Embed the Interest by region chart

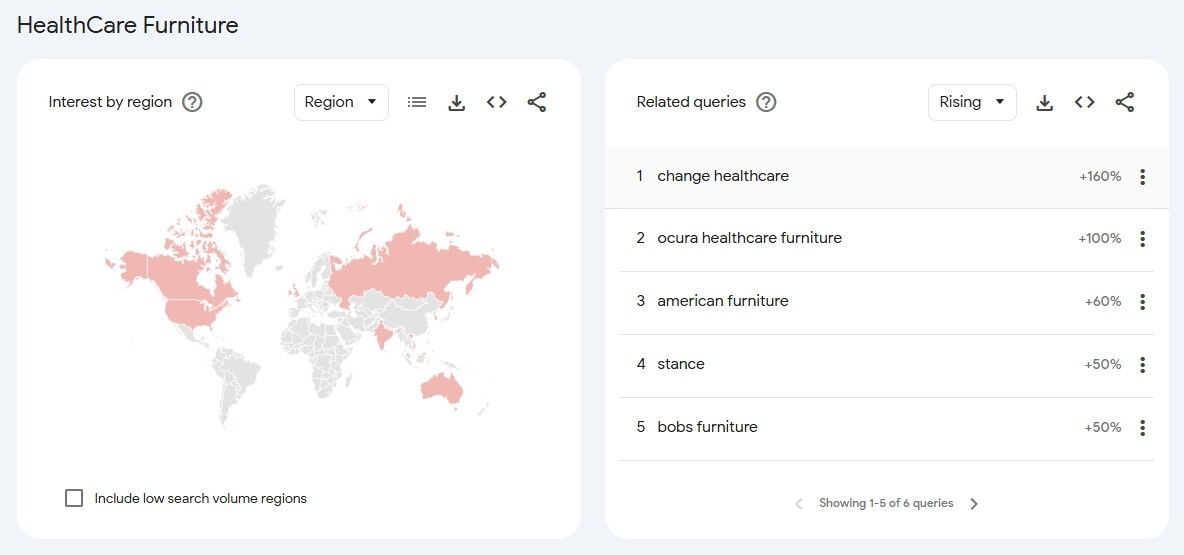coord(497,102)
